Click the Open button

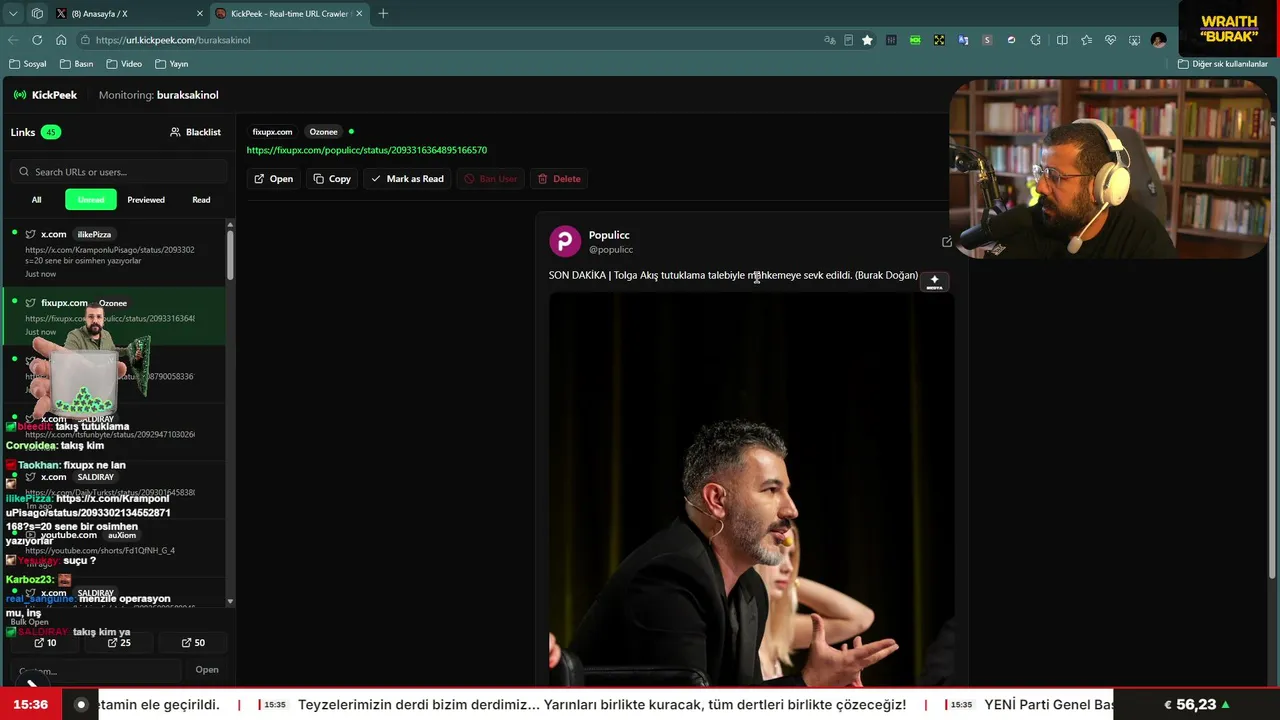tap(274, 179)
